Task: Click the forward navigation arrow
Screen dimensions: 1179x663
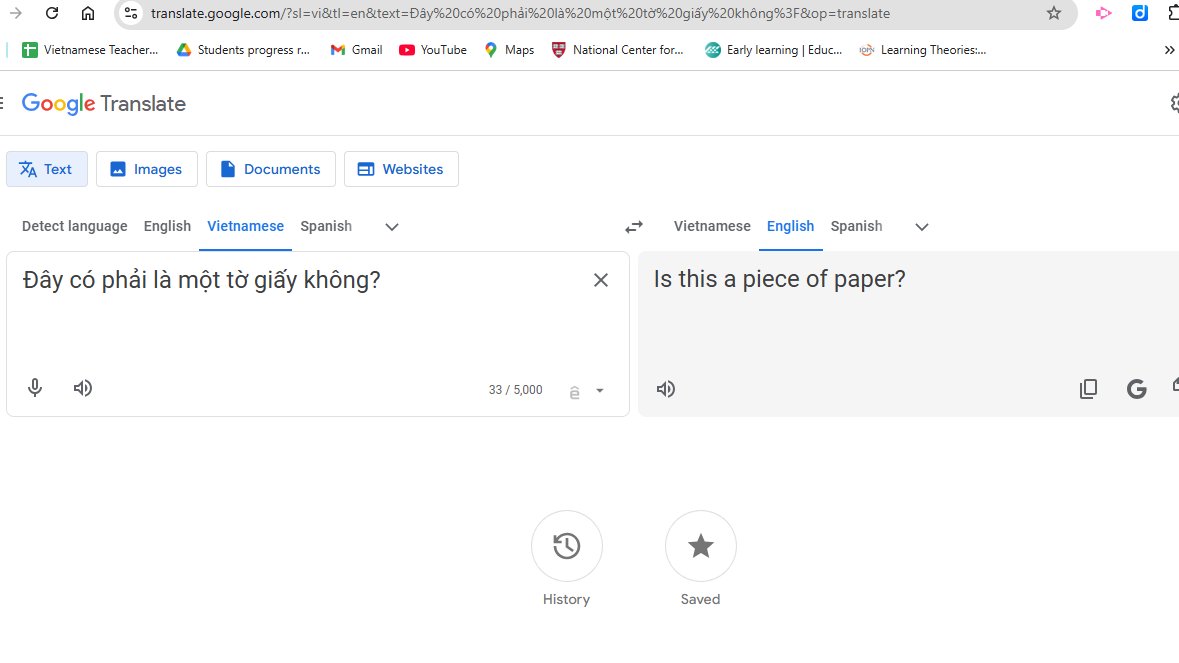Action: tap(16, 14)
